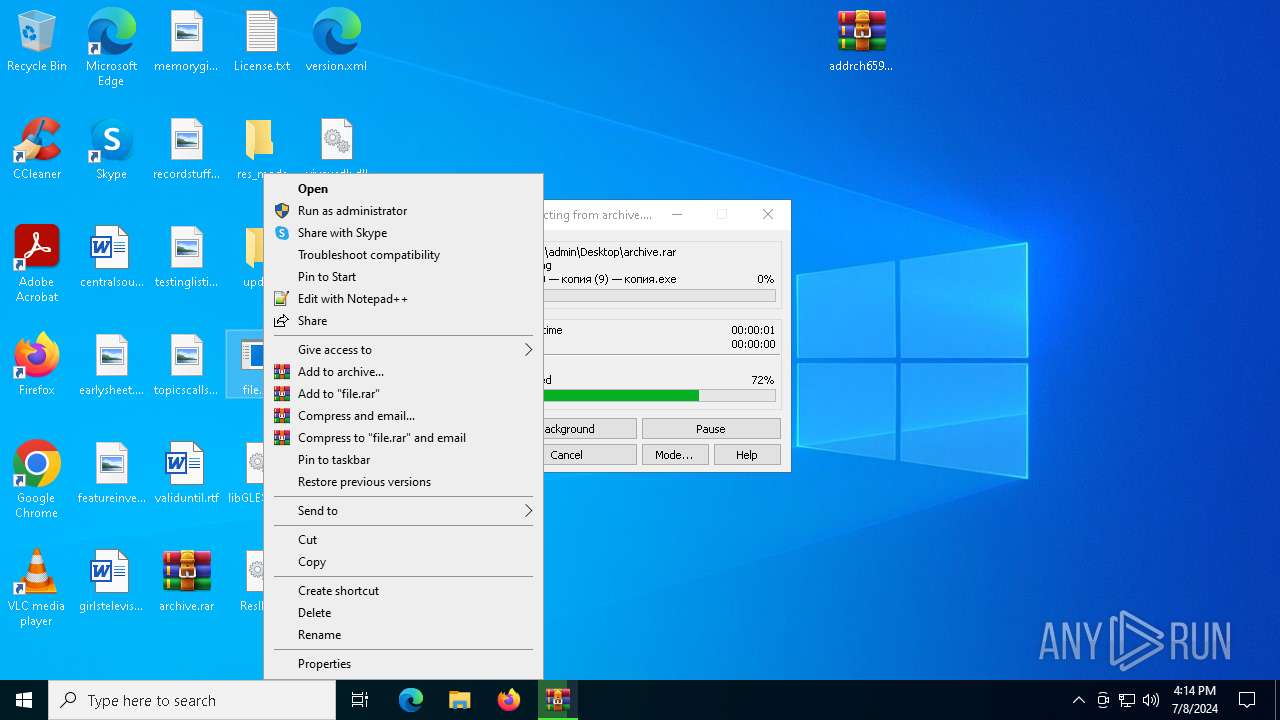The image size is (1280, 720).
Task: Click the Type here to search box
Action: click(192, 700)
